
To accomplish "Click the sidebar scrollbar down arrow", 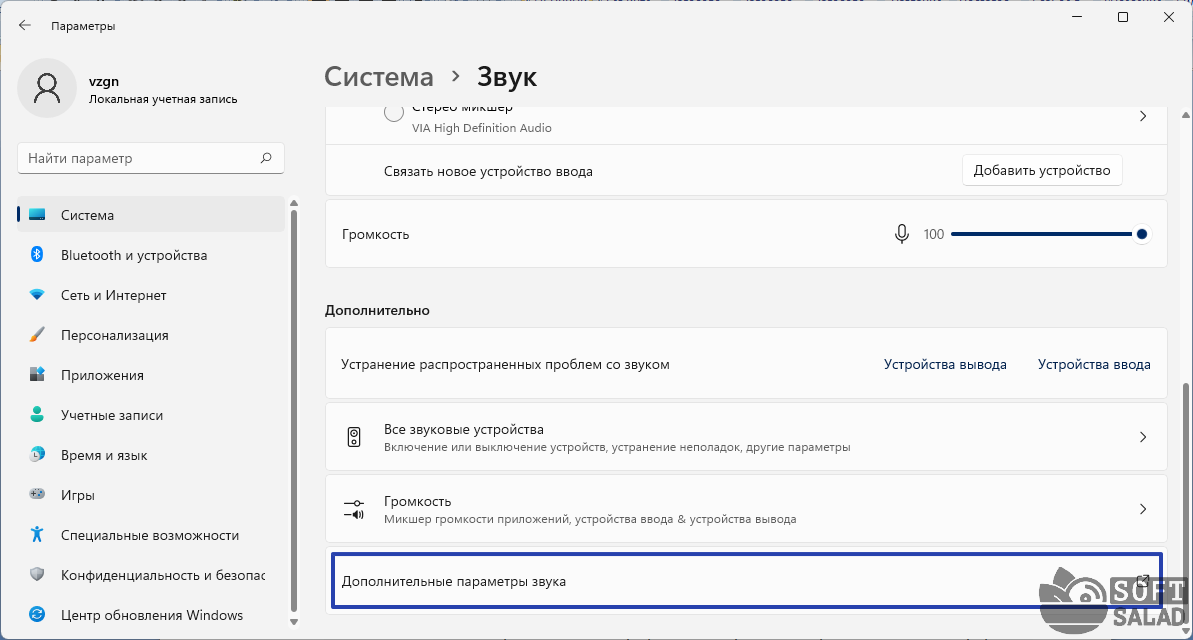I will click(294, 622).
